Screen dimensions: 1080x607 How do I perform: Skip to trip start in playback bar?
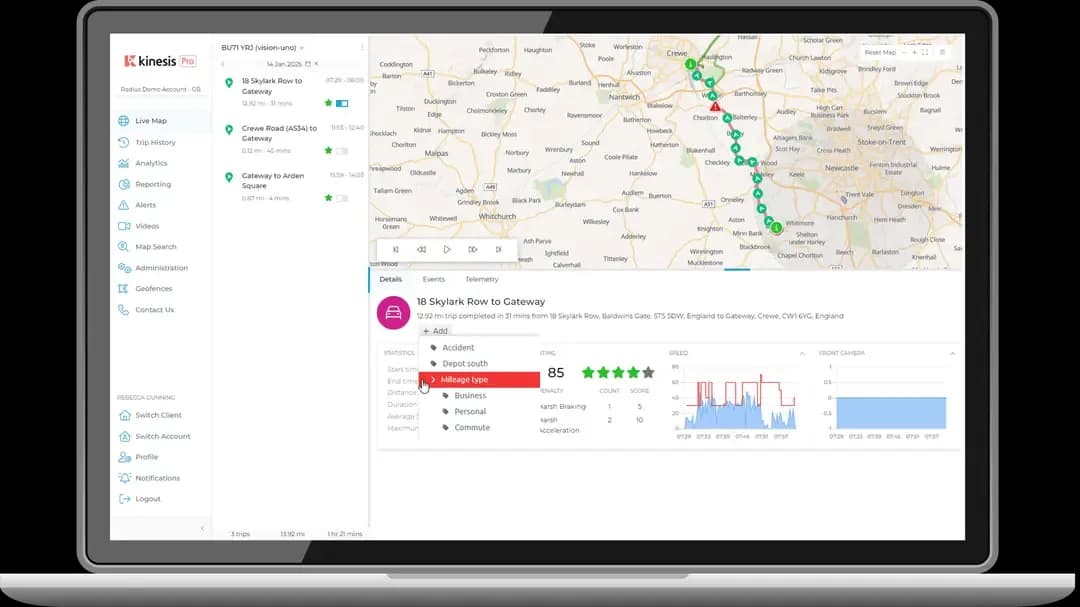click(x=396, y=250)
